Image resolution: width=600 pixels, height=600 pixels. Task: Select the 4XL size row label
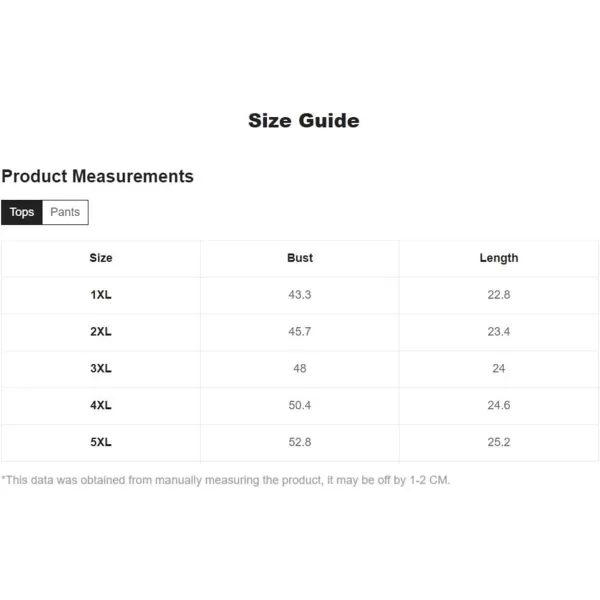point(101,405)
